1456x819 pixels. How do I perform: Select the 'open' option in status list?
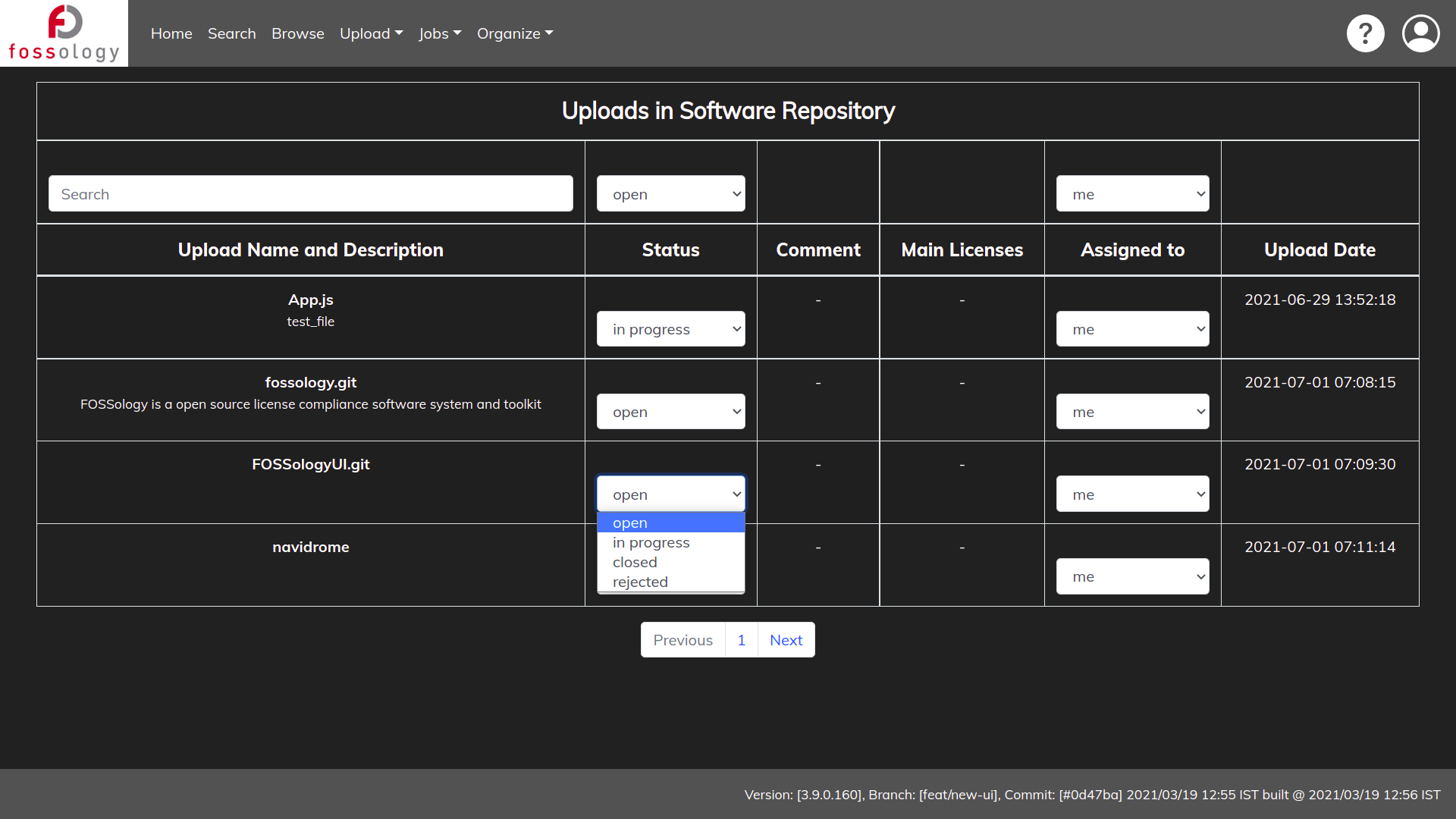pos(671,522)
